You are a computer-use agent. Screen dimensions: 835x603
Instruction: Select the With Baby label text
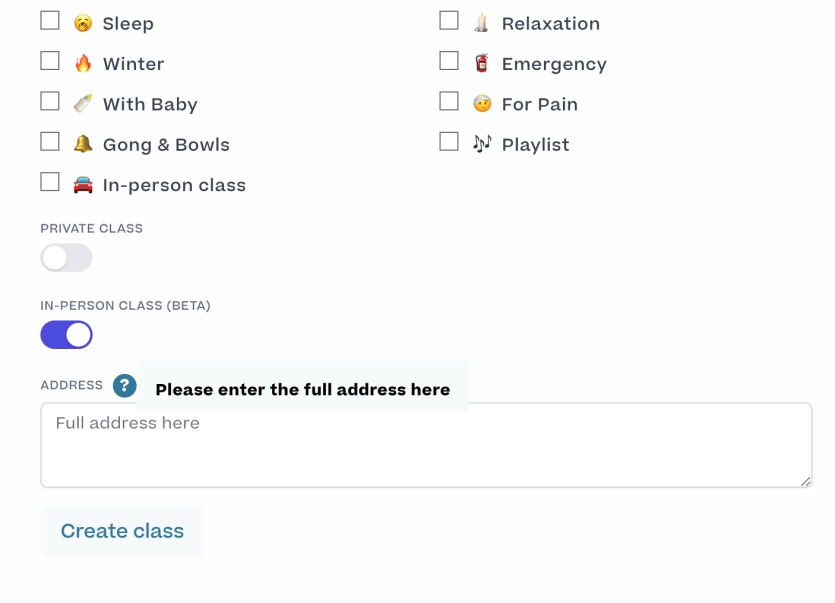150,104
